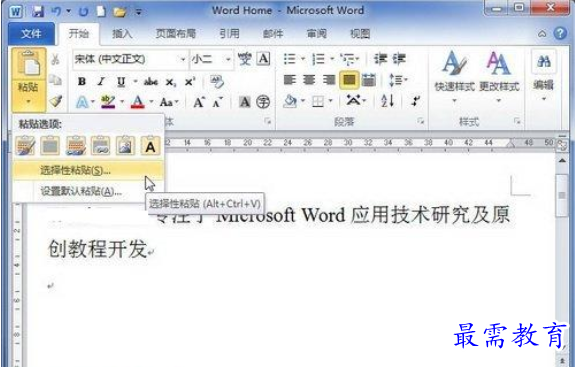Screen dimensions: 575x367
Task: Switch to the 页面布局 tab
Action: tap(176, 34)
